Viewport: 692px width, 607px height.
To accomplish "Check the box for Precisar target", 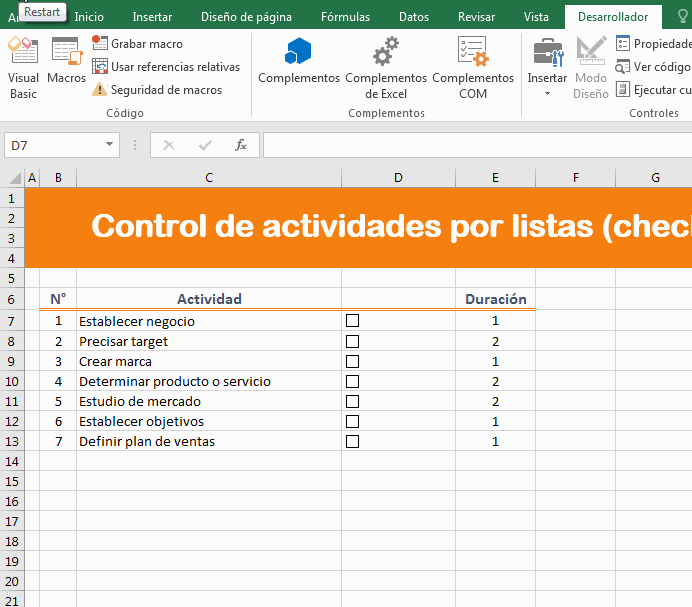I will point(352,341).
